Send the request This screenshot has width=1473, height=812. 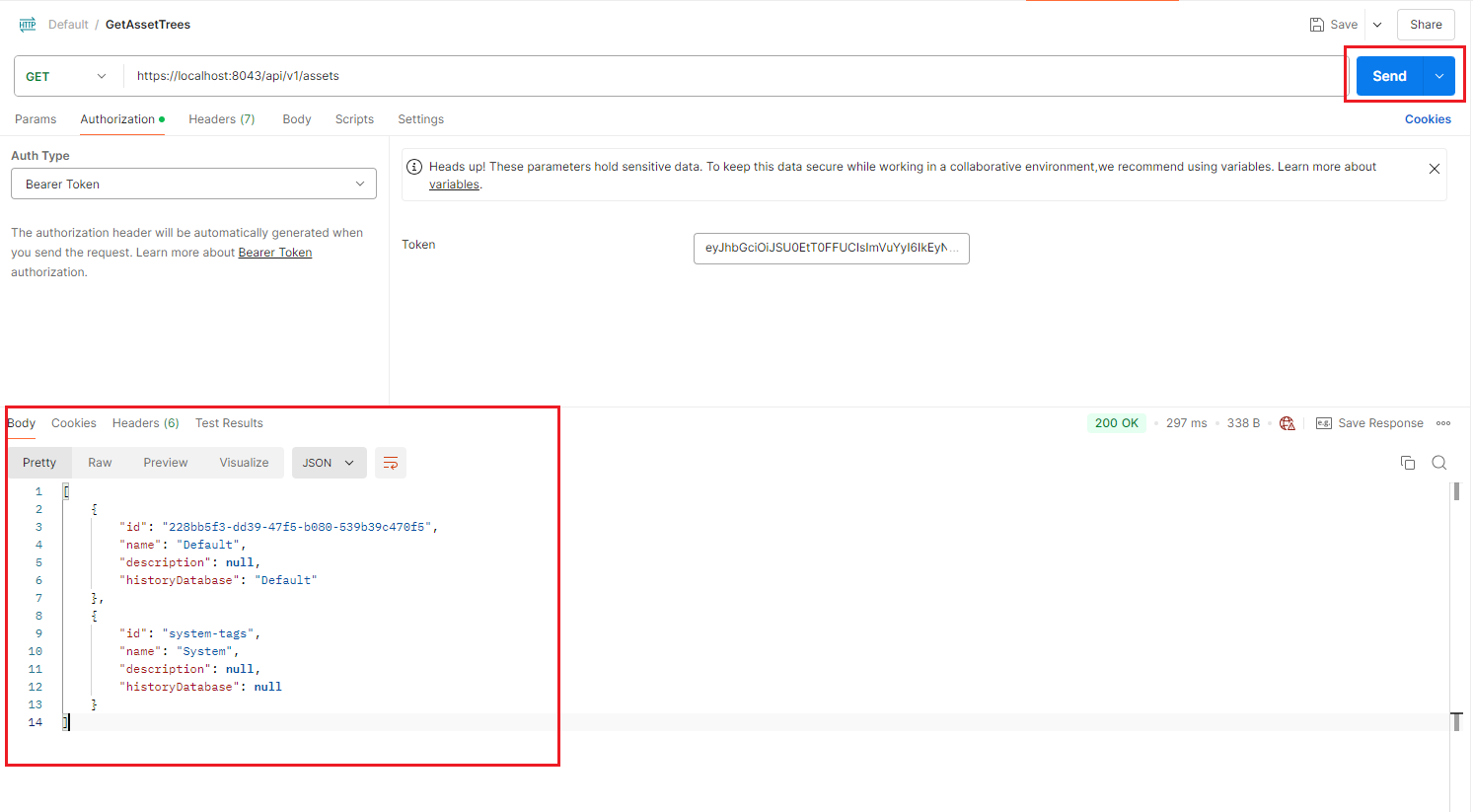(1389, 76)
